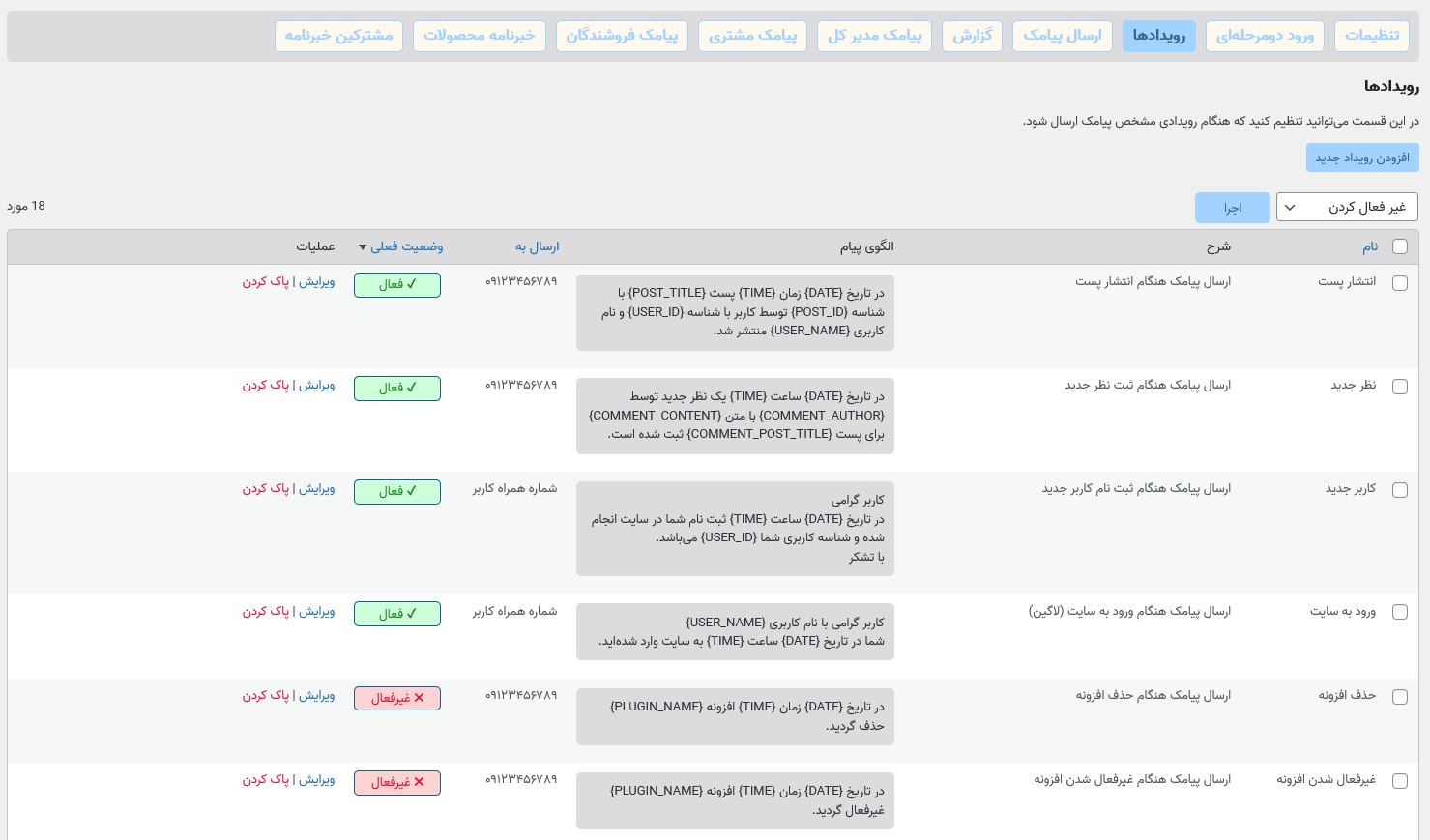Sort table by نام column
Viewport: 1430px width, 840px height.
point(1370,246)
